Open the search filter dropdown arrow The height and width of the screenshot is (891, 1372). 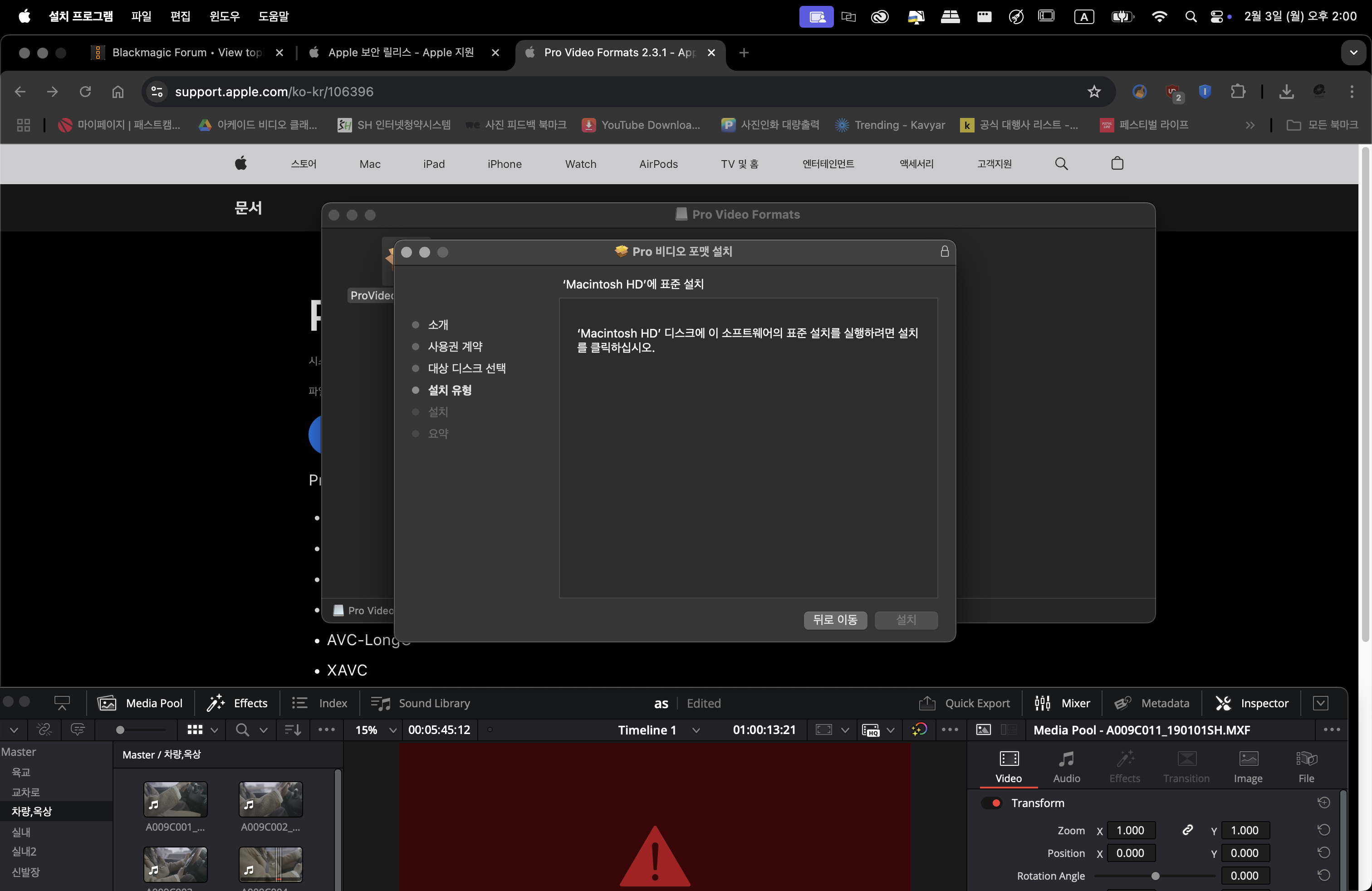(263, 730)
